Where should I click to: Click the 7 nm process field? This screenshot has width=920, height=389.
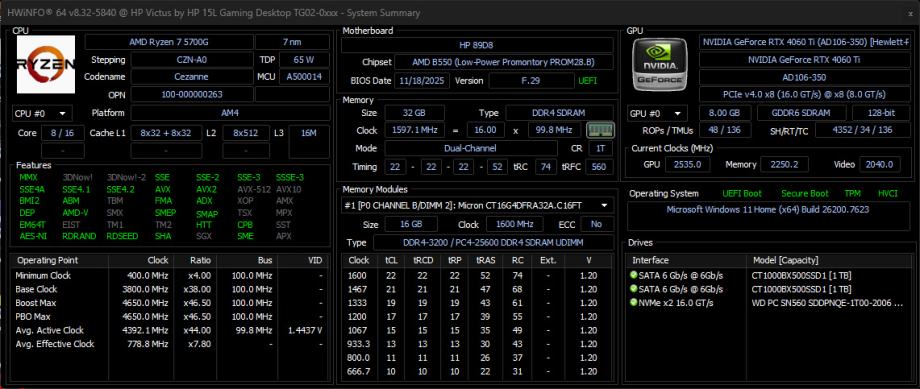tap(292, 42)
